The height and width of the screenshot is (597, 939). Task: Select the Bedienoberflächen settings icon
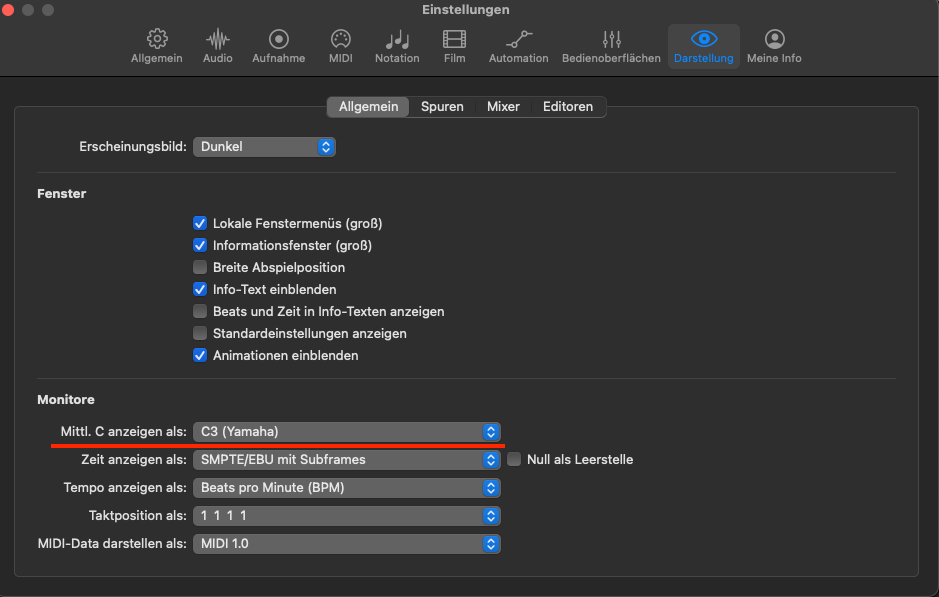[x=611, y=46]
